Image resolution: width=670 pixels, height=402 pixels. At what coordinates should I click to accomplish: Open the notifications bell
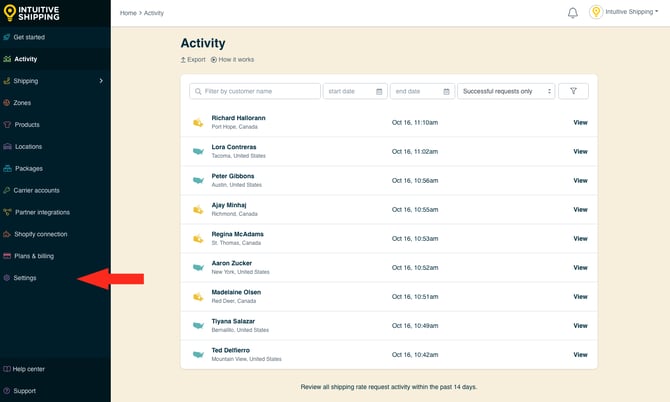573,13
